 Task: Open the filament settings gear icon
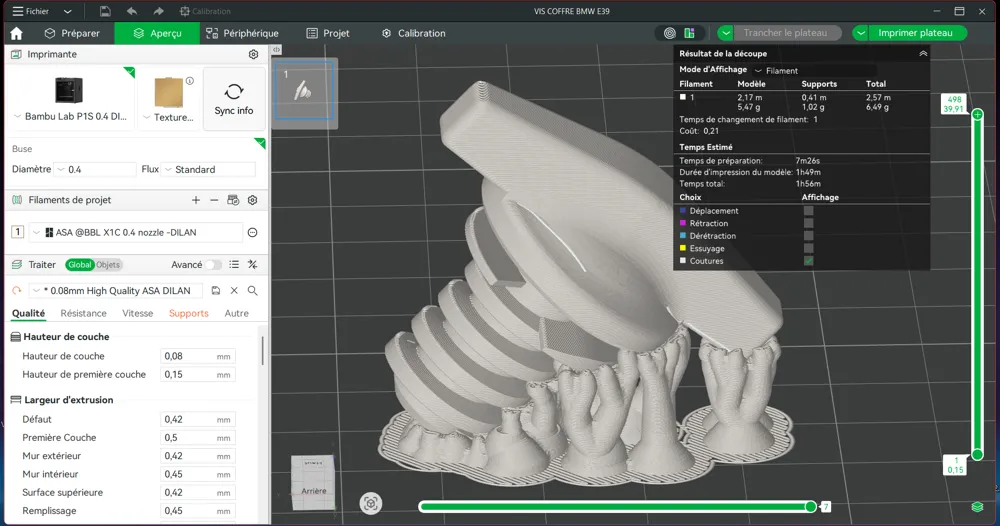253,200
